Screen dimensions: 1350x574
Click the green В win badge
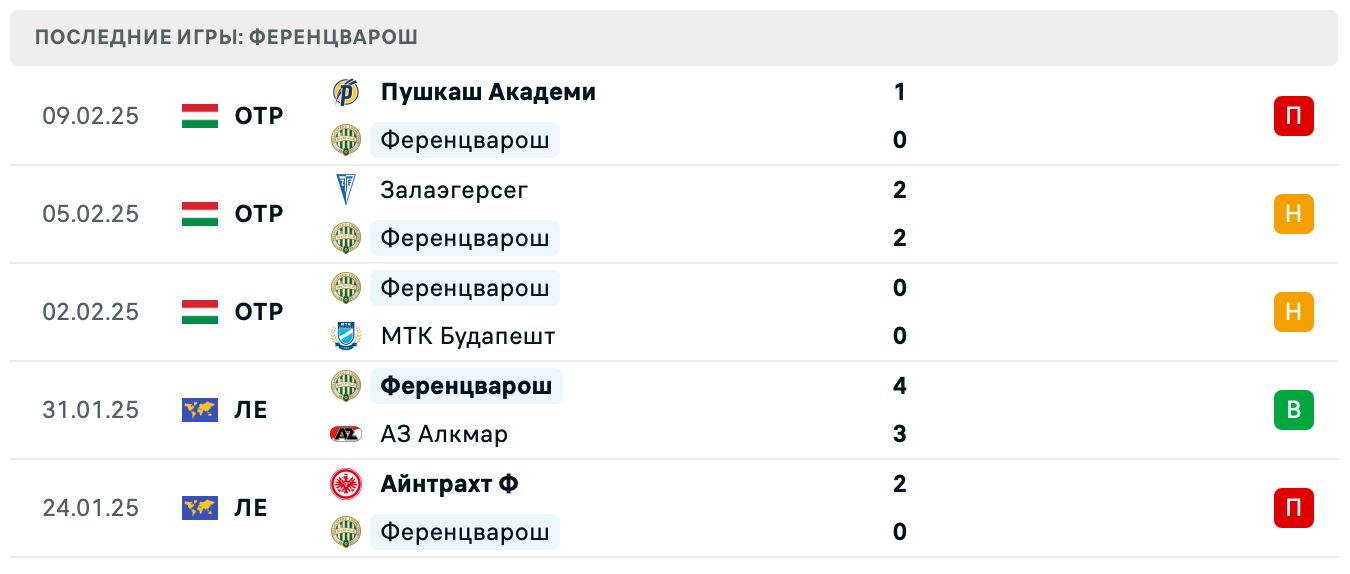pyautogui.click(x=1293, y=410)
